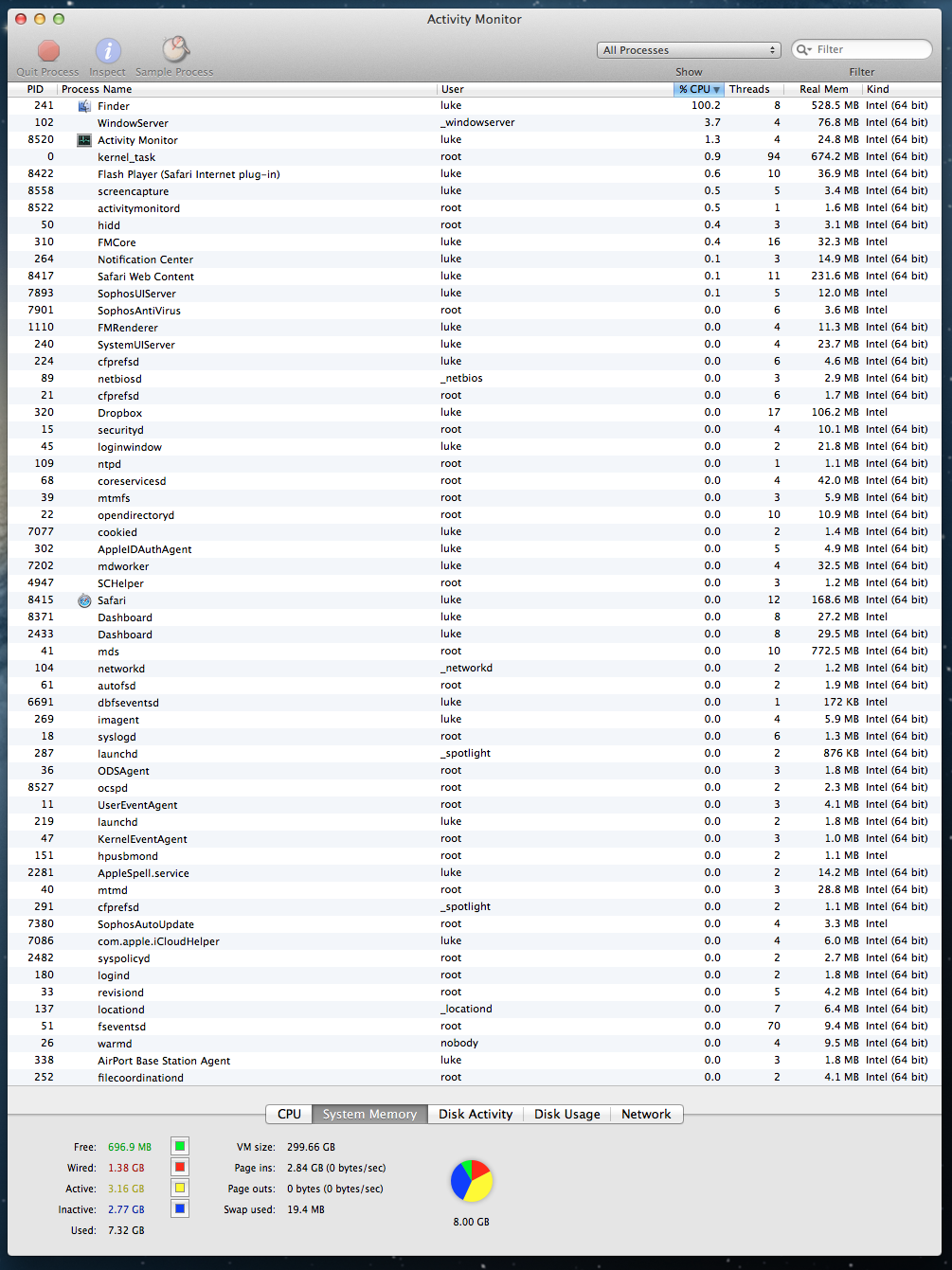This screenshot has height=1270, width=952.
Task: Select the Safari compass icon in list
Action: coord(84,600)
